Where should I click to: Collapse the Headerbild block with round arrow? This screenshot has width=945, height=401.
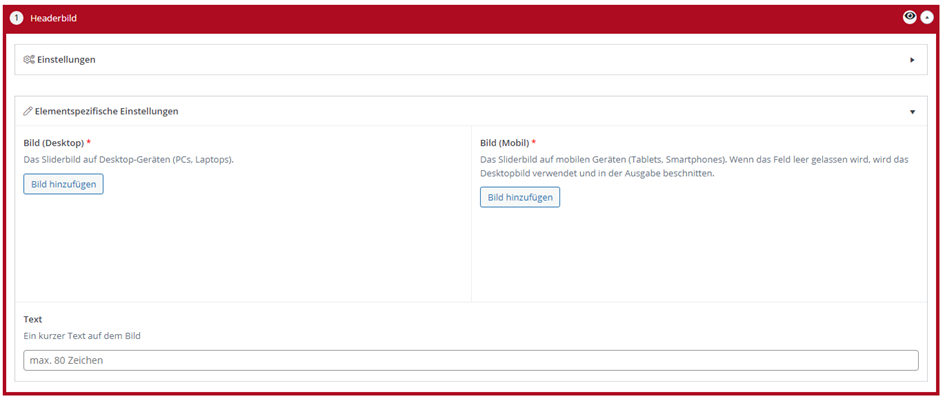pyautogui.click(x=927, y=17)
